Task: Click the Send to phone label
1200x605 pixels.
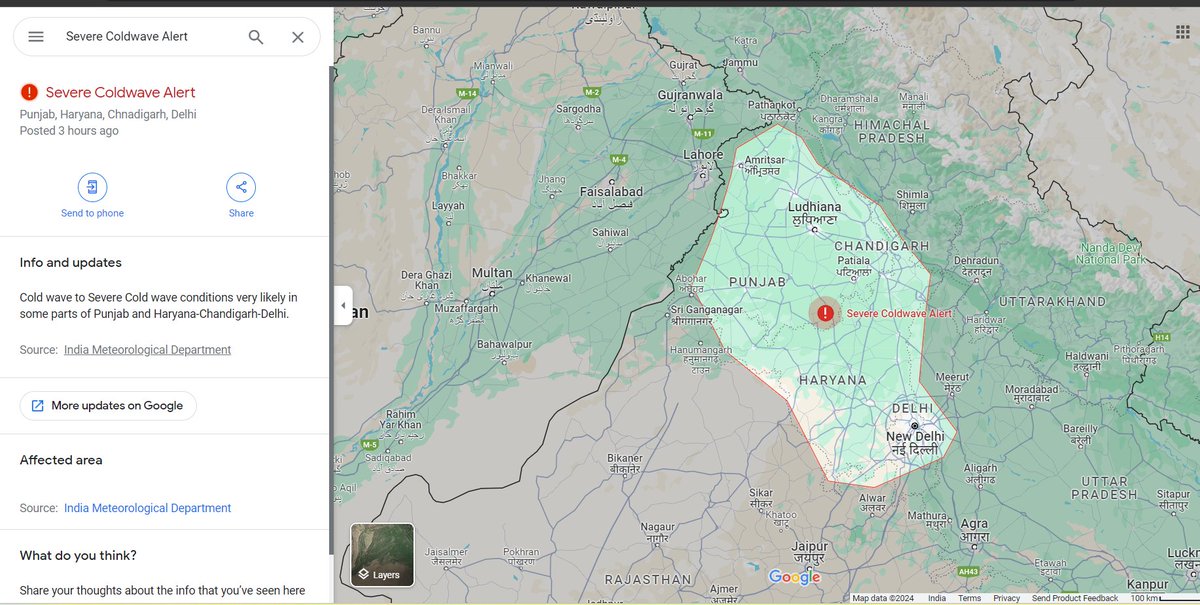Action: (92, 213)
